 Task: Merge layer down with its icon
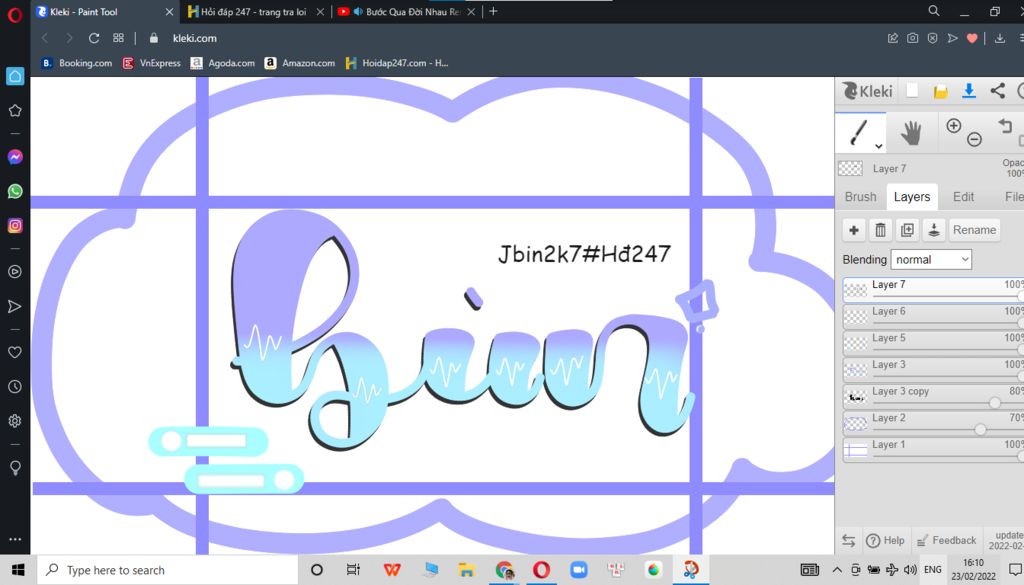[934, 230]
